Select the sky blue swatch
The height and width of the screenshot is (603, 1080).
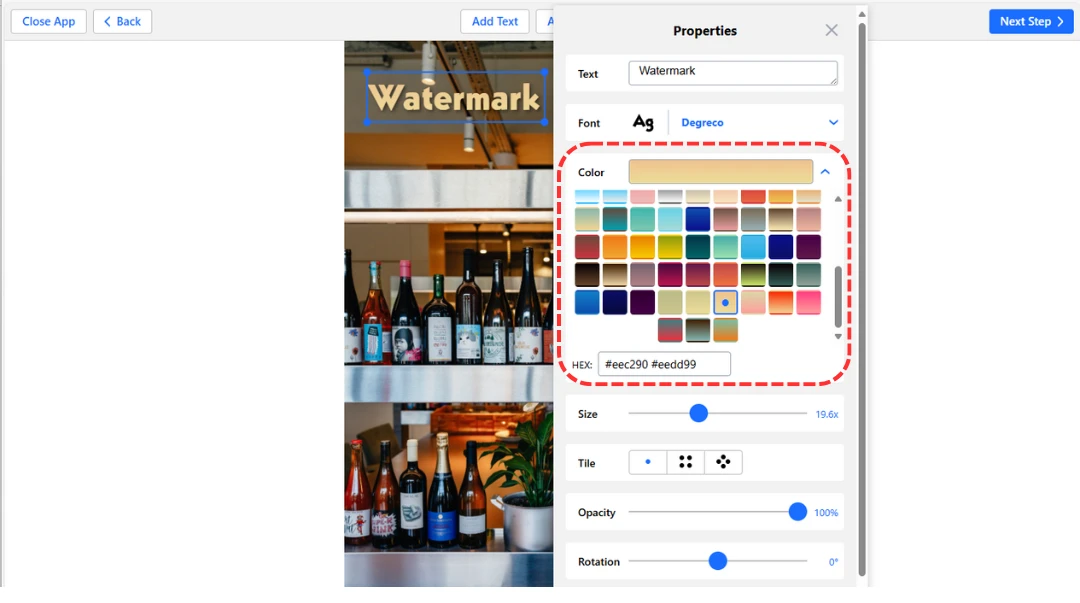pos(753,247)
